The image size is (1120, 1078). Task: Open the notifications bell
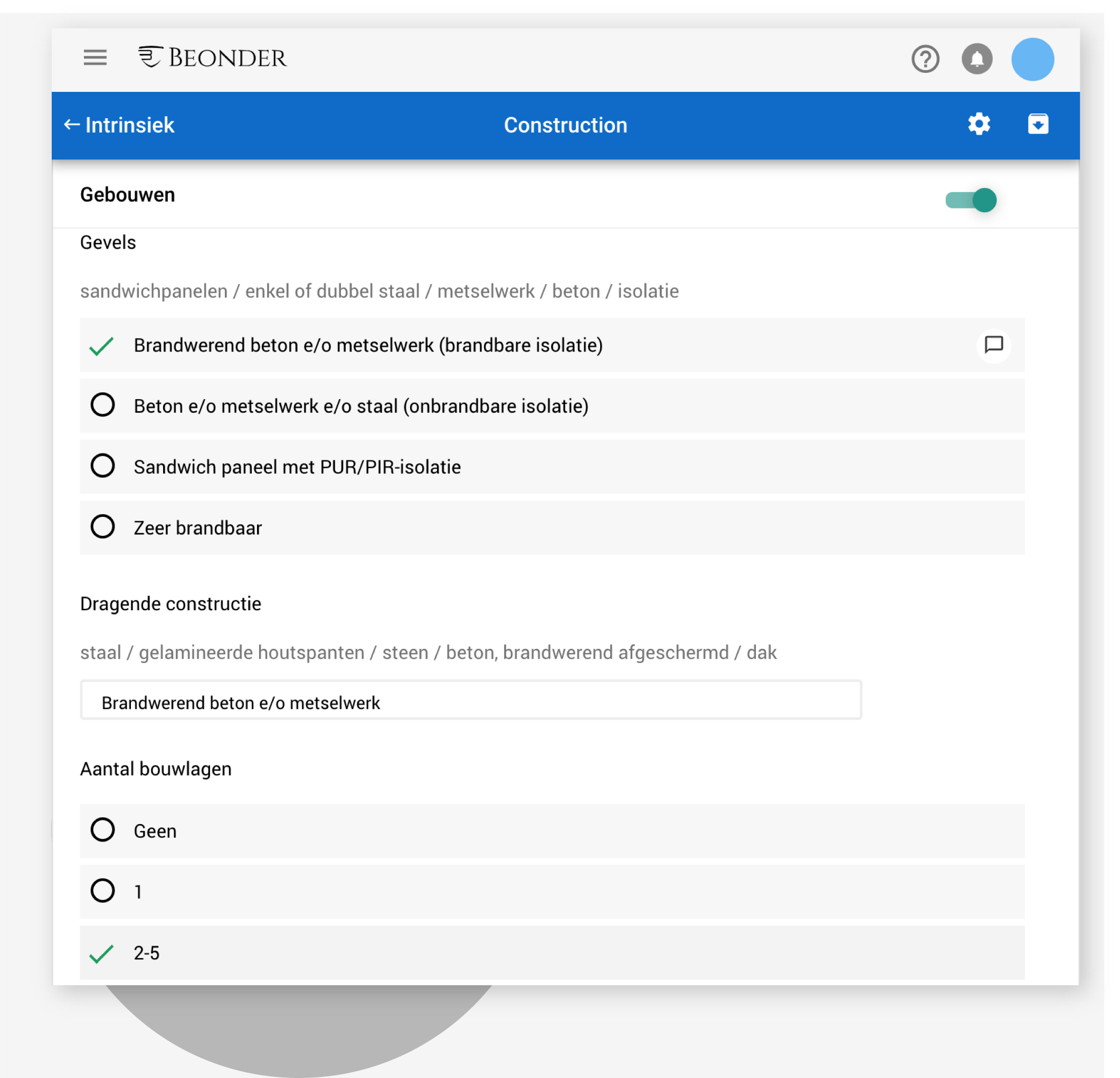coord(976,59)
